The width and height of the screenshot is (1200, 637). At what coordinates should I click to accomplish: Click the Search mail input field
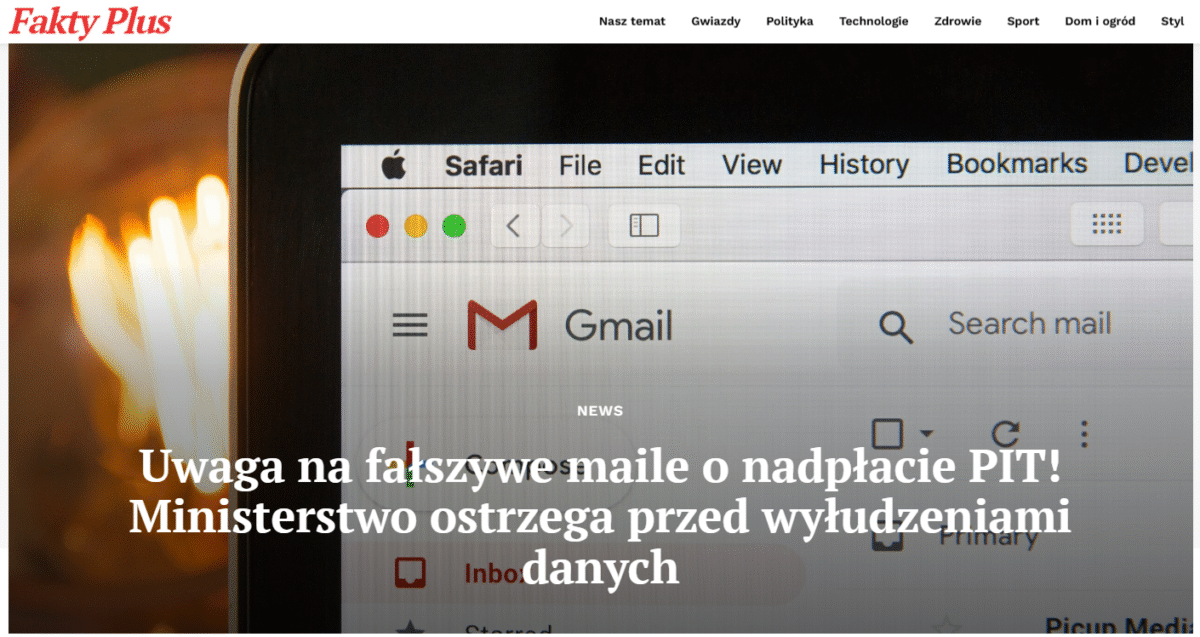tap(1030, 323)
